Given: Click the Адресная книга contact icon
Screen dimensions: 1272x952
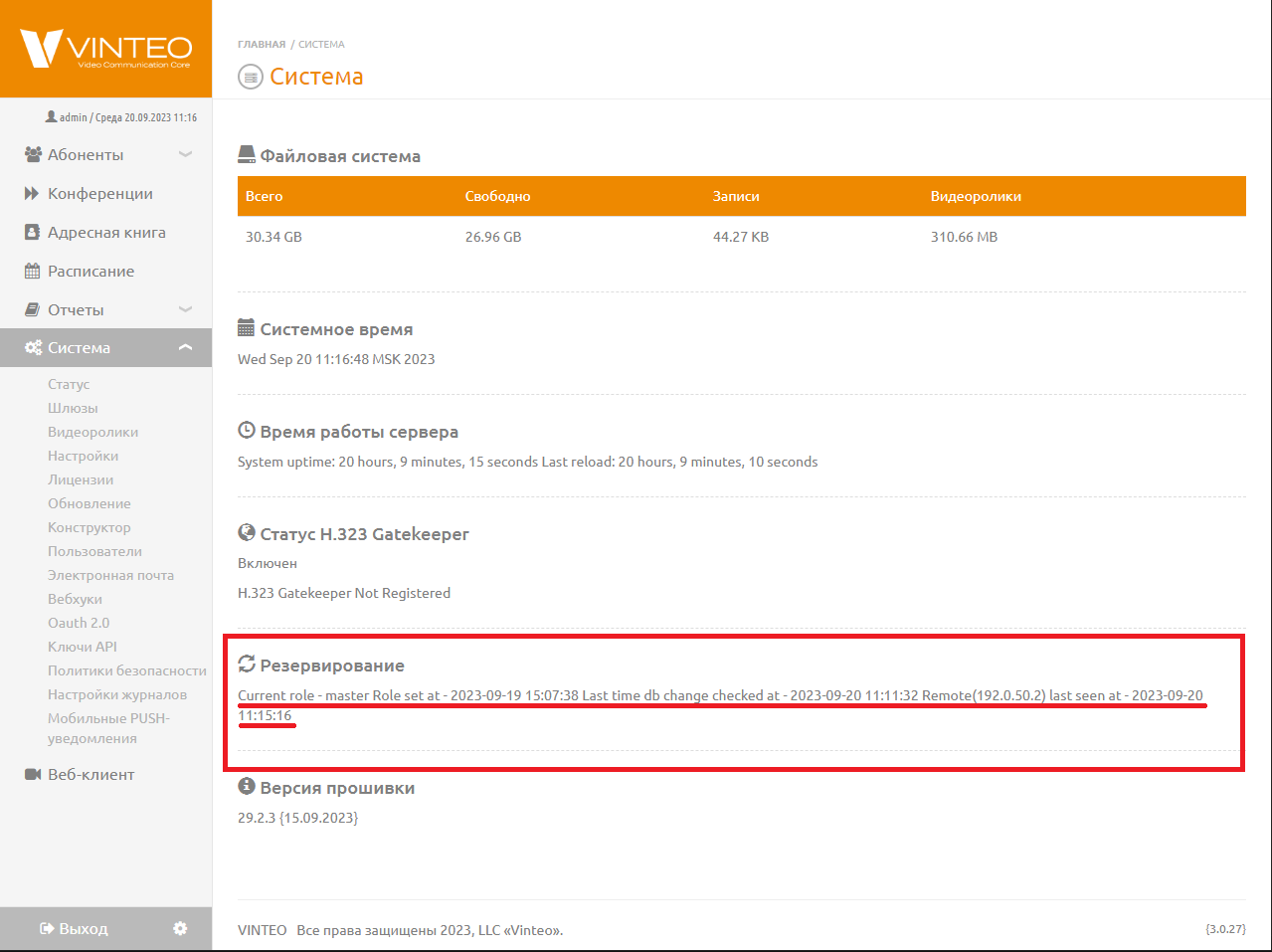Looking at the screenshot, I should 32,232.
